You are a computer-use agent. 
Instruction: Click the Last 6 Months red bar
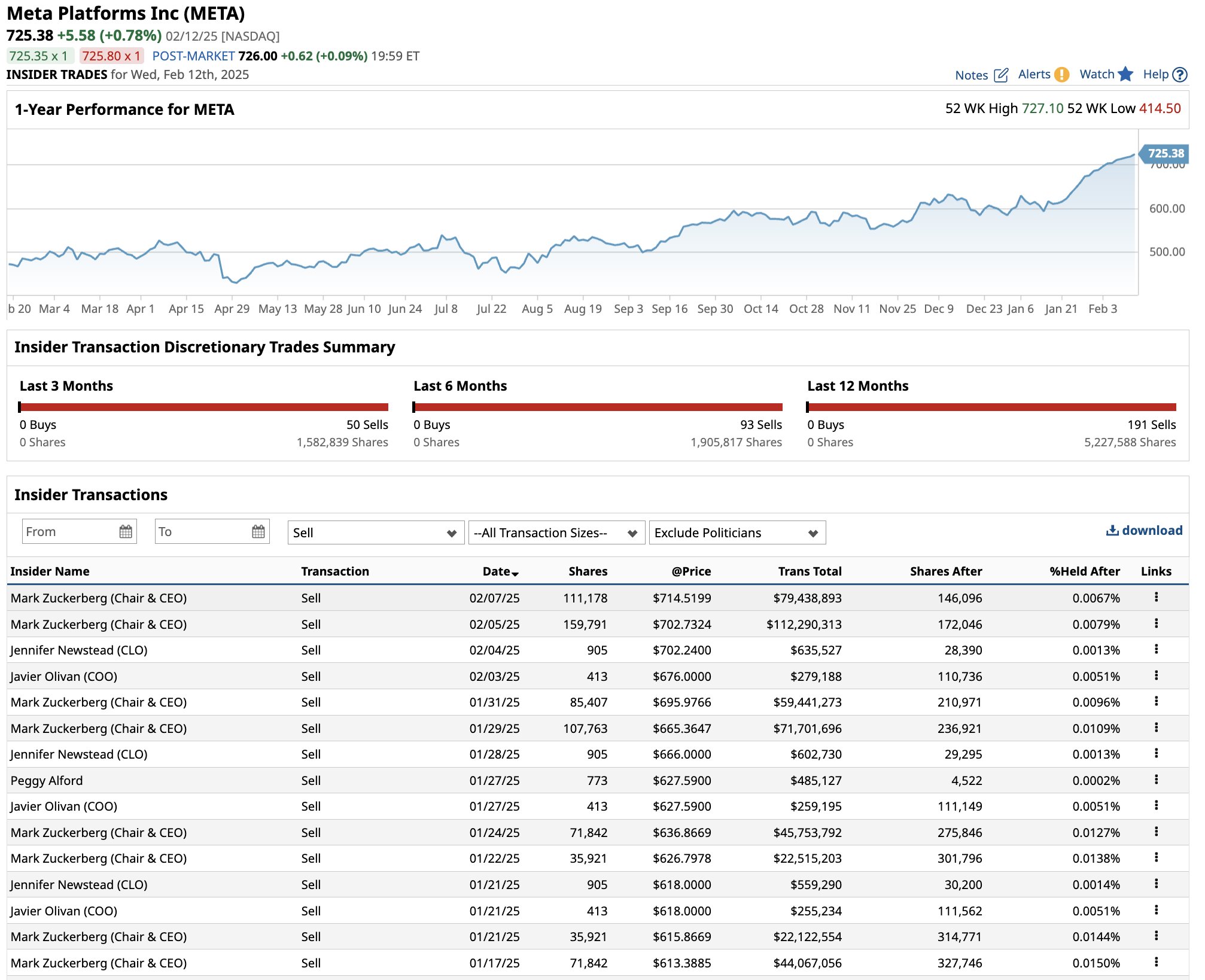tap(597, 407)
